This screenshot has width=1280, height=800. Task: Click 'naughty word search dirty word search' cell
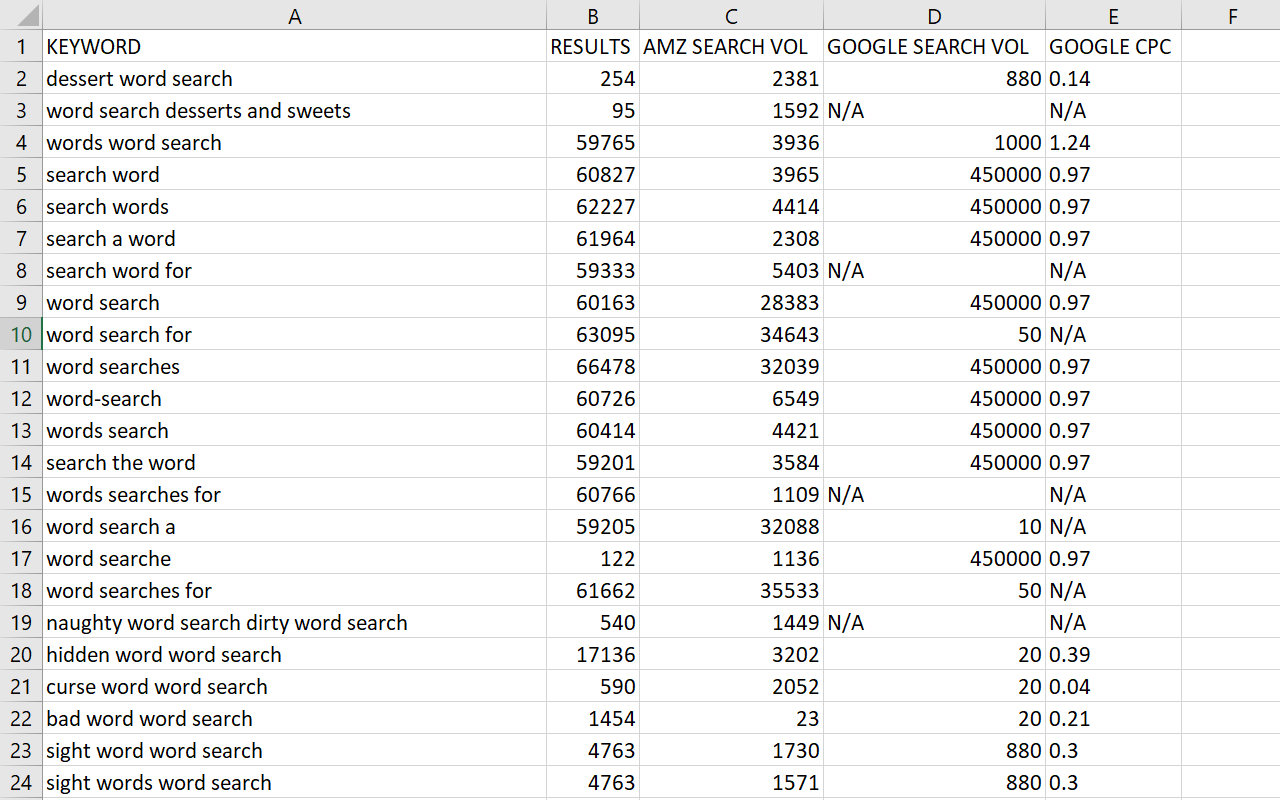294,623
